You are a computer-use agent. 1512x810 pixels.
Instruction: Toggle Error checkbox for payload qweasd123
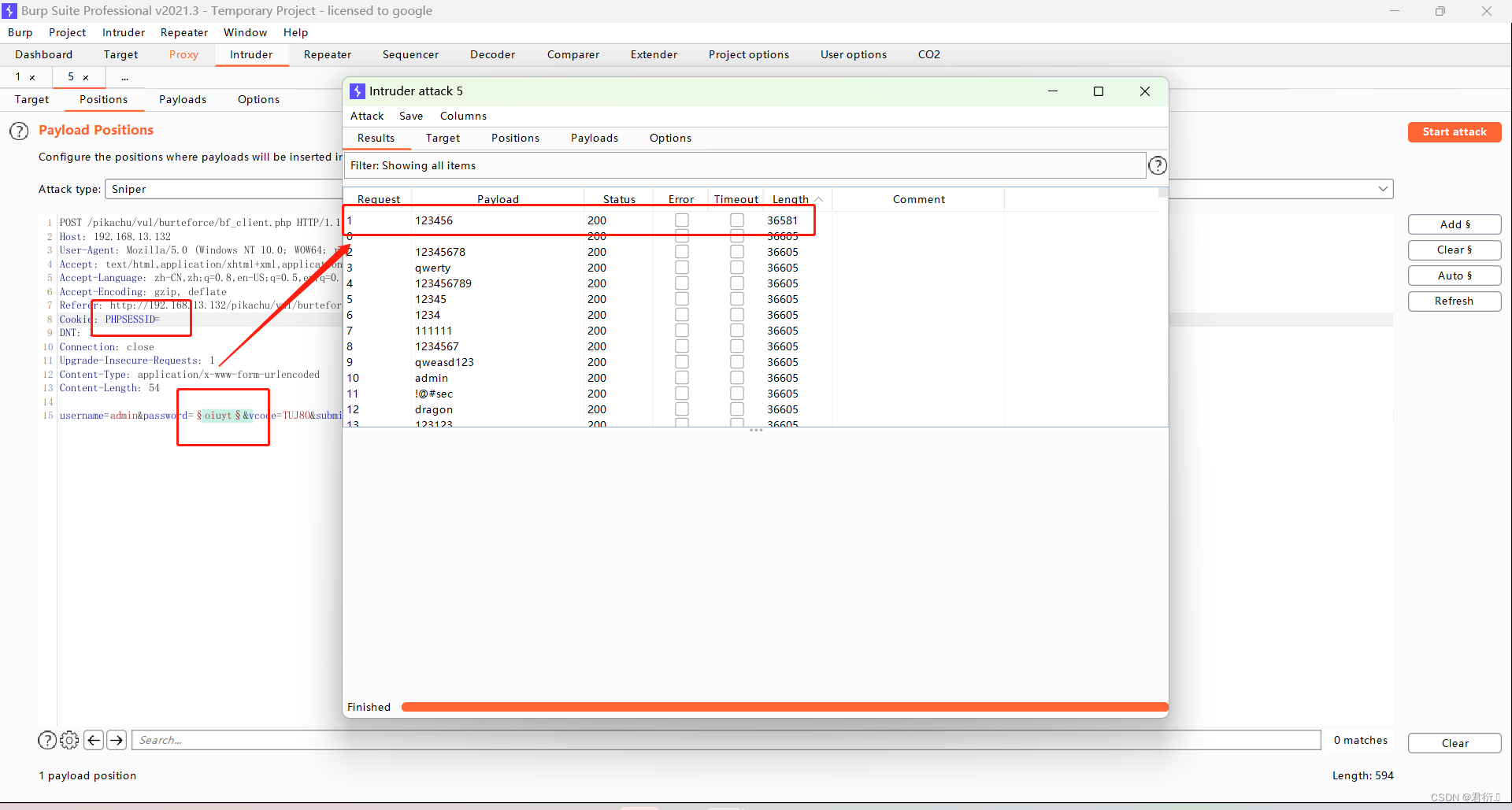pos(682,362)
